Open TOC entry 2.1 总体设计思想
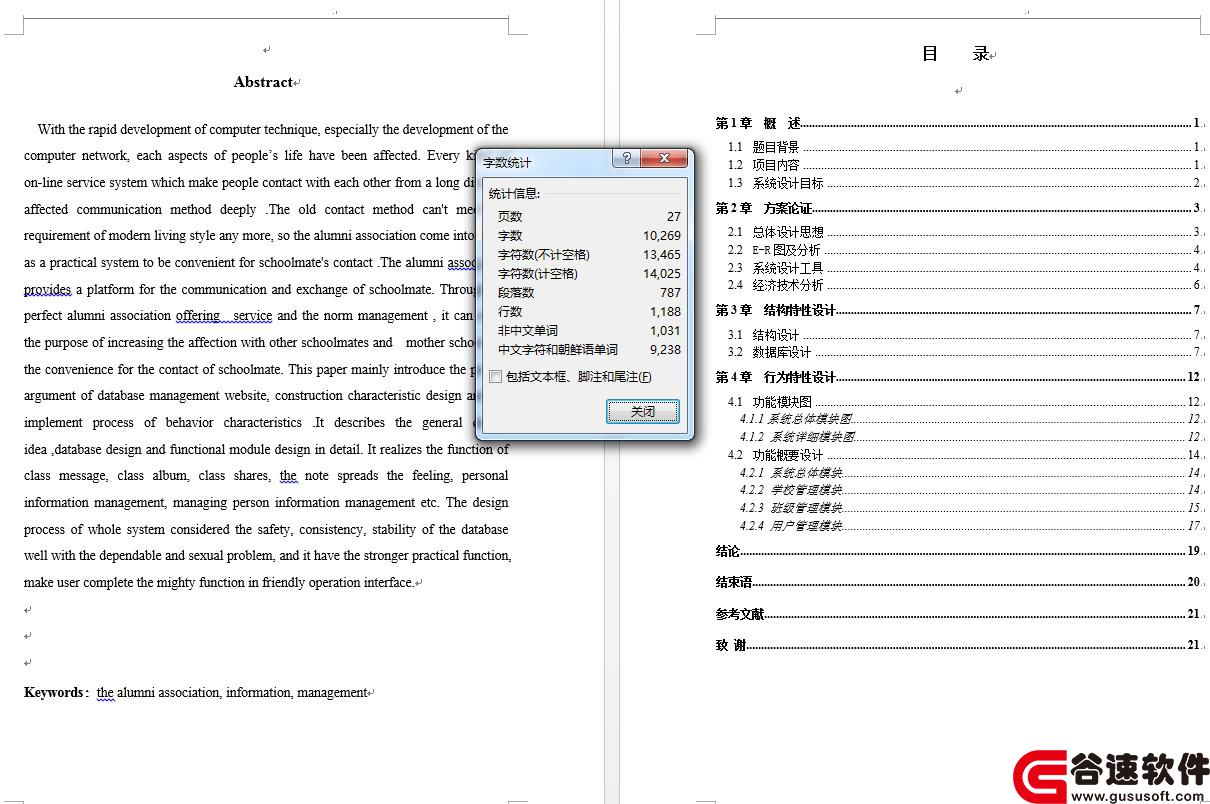This screenshot has width=1210, height=804. coord(963,232)
